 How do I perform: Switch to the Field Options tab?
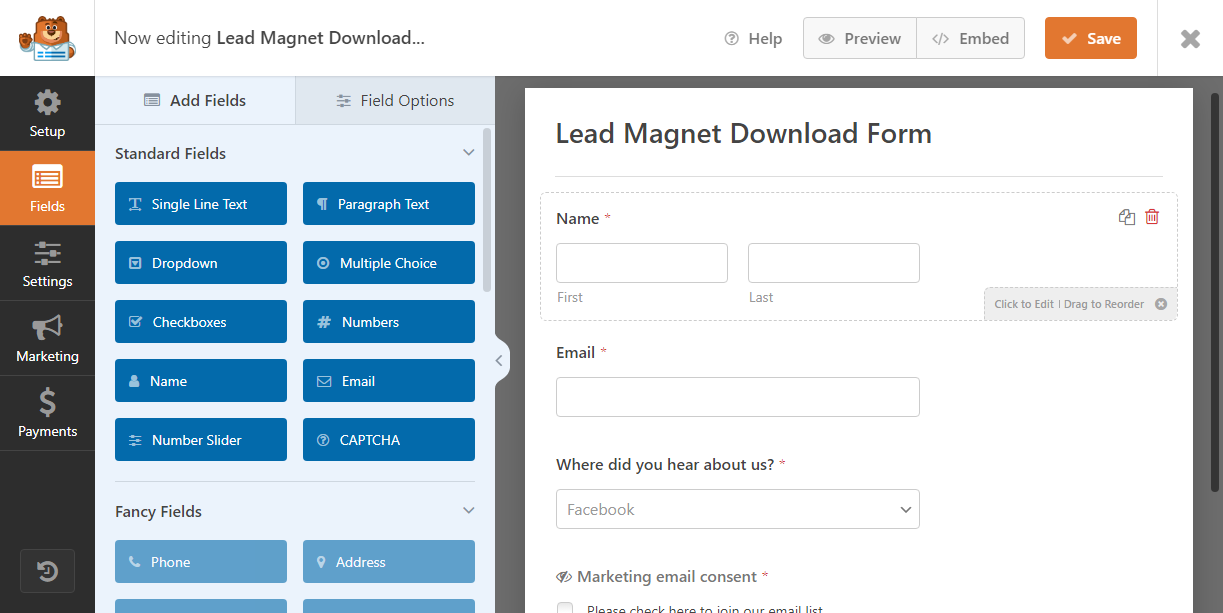[395, 100]
